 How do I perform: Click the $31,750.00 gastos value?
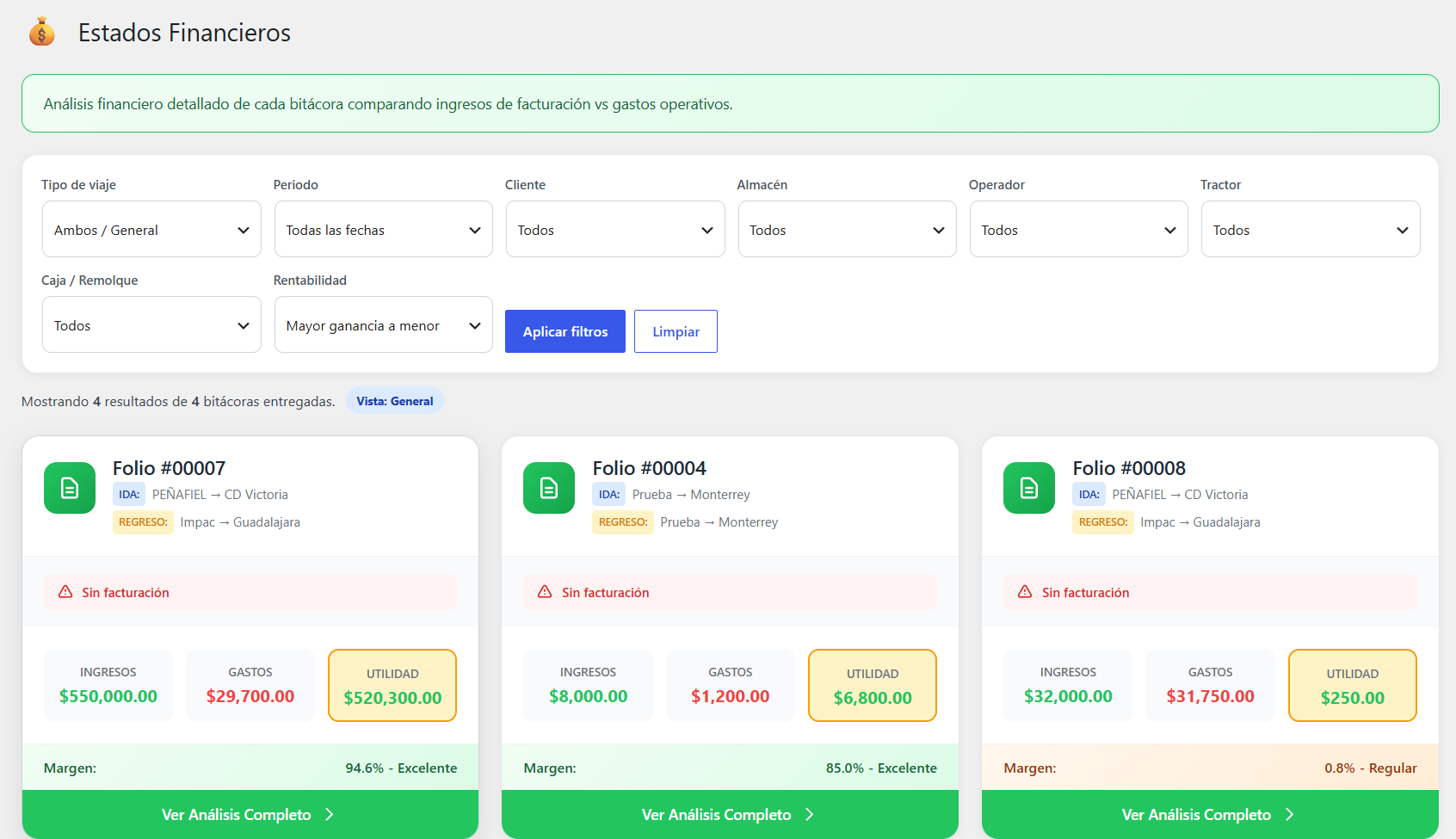[x=1211, y=696]
